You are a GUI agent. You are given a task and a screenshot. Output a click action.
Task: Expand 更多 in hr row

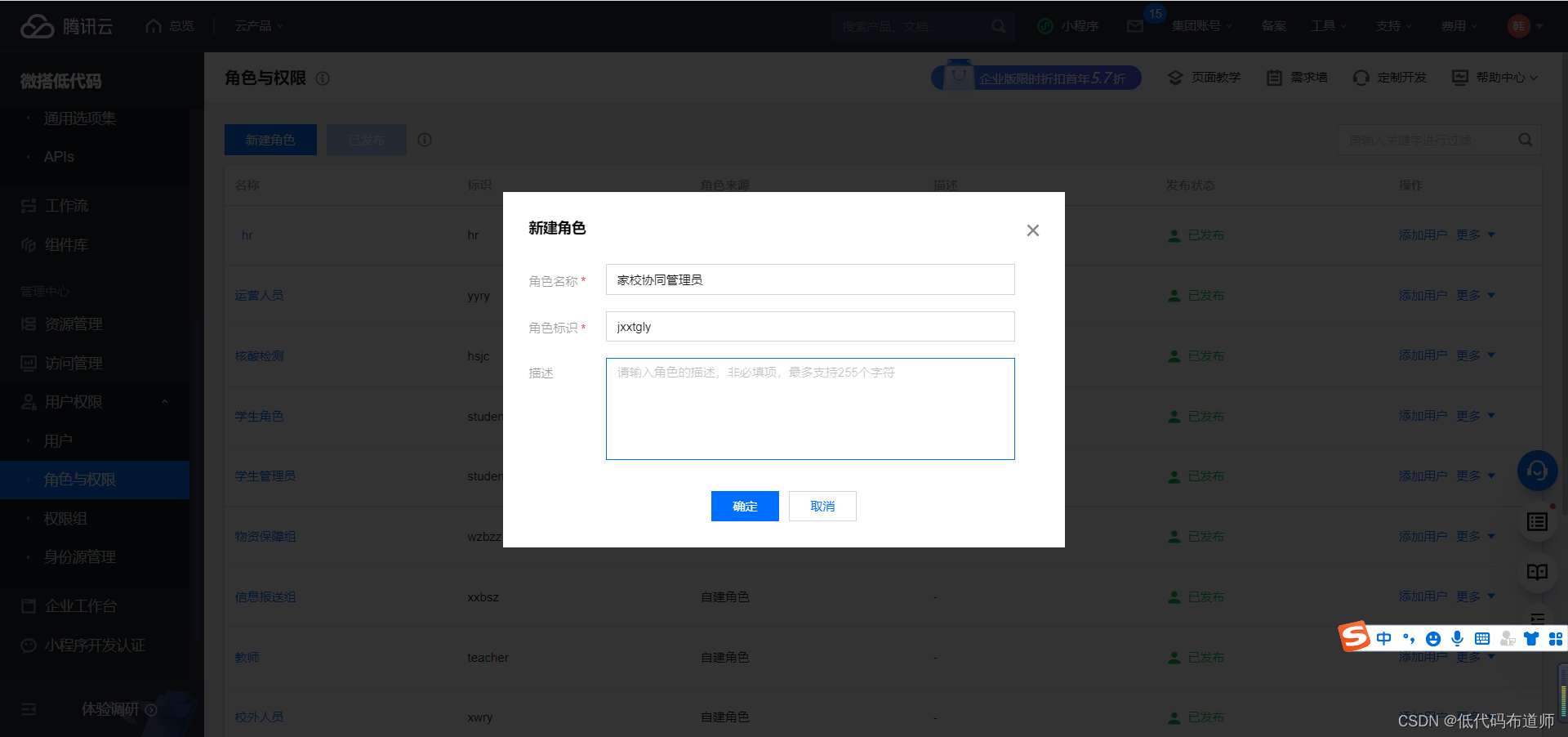[x=1476, y=235]
